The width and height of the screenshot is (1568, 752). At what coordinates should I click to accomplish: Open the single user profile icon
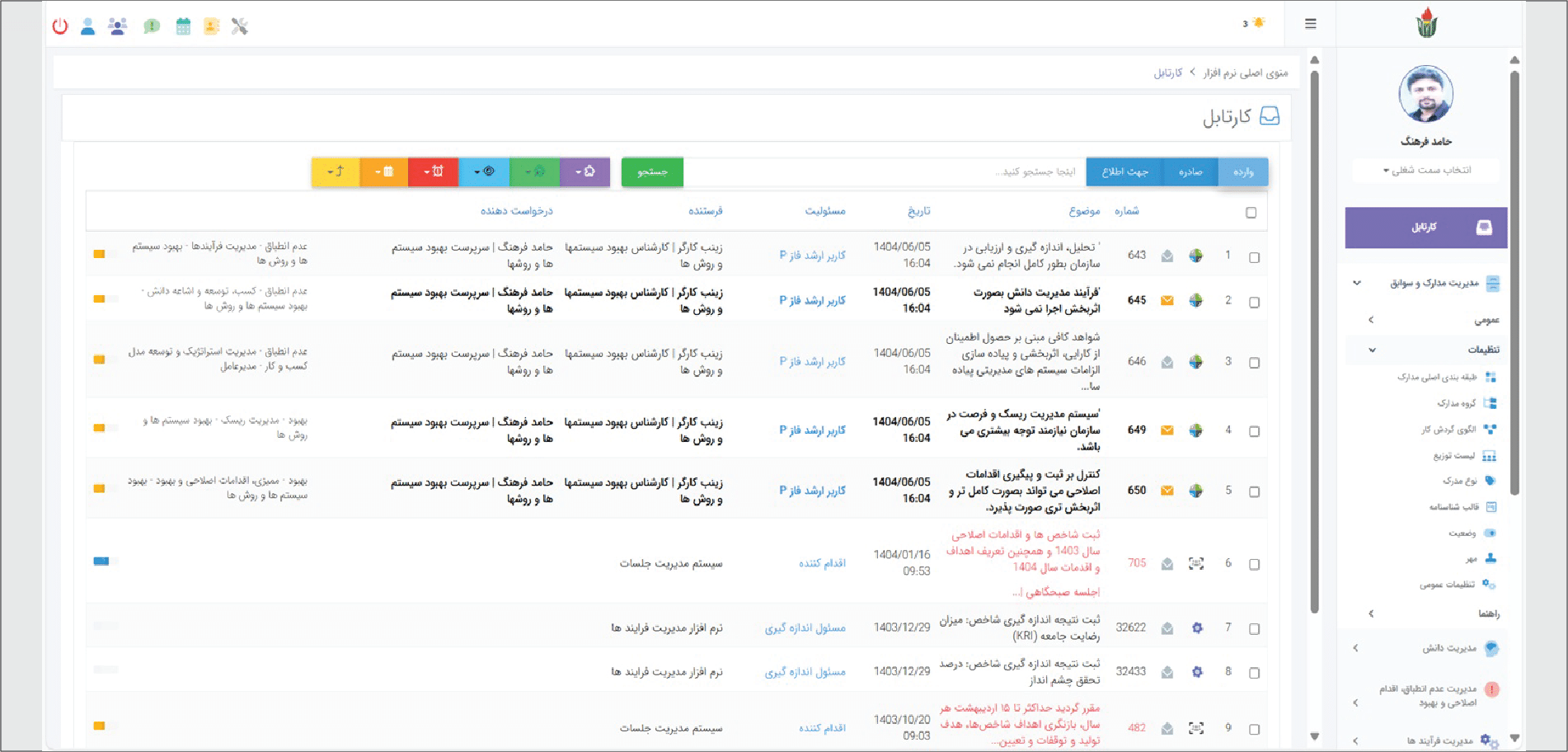point(88,26)
